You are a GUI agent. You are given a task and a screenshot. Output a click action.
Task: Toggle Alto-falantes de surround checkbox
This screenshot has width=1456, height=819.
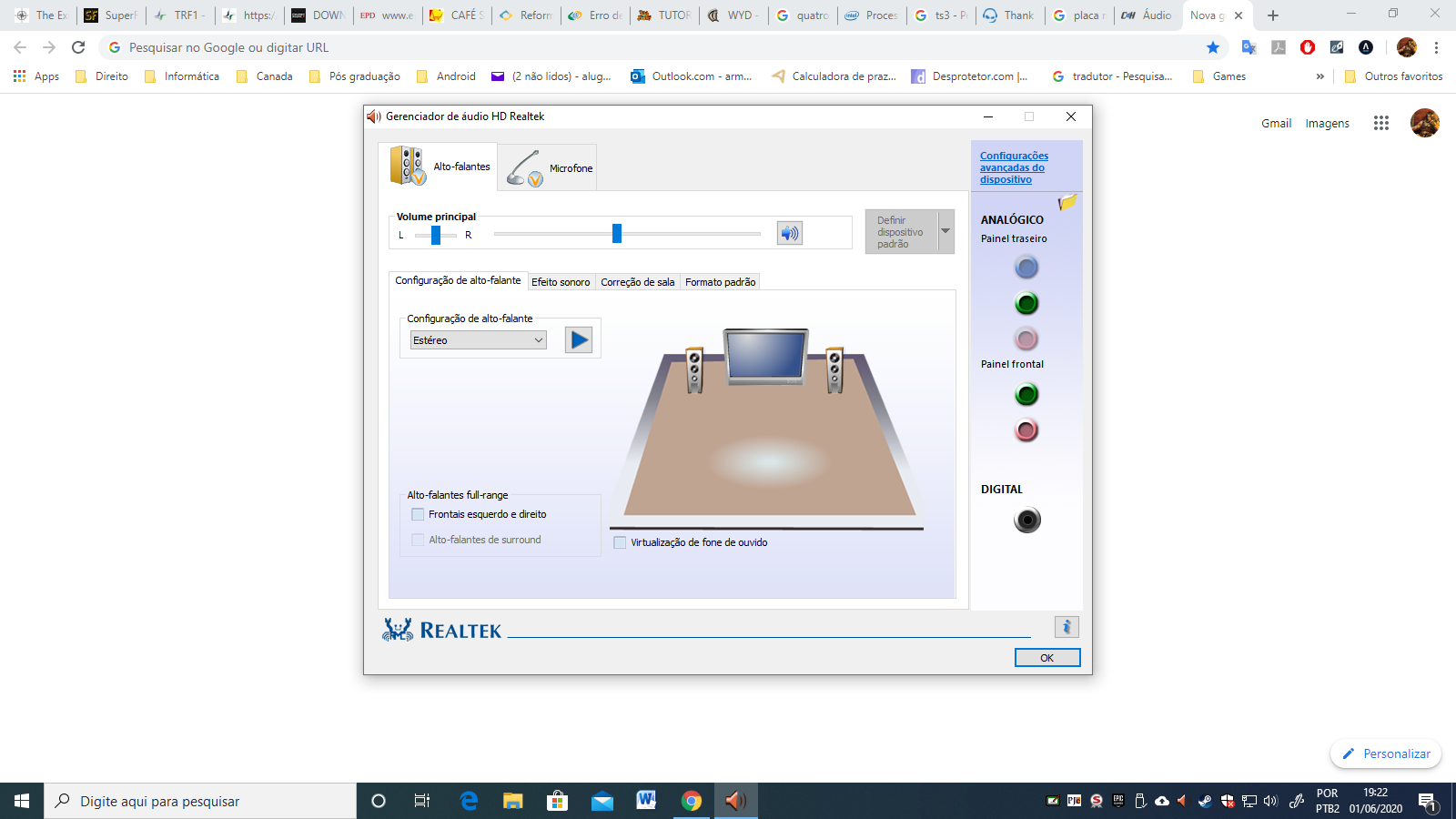click(418, 540)
